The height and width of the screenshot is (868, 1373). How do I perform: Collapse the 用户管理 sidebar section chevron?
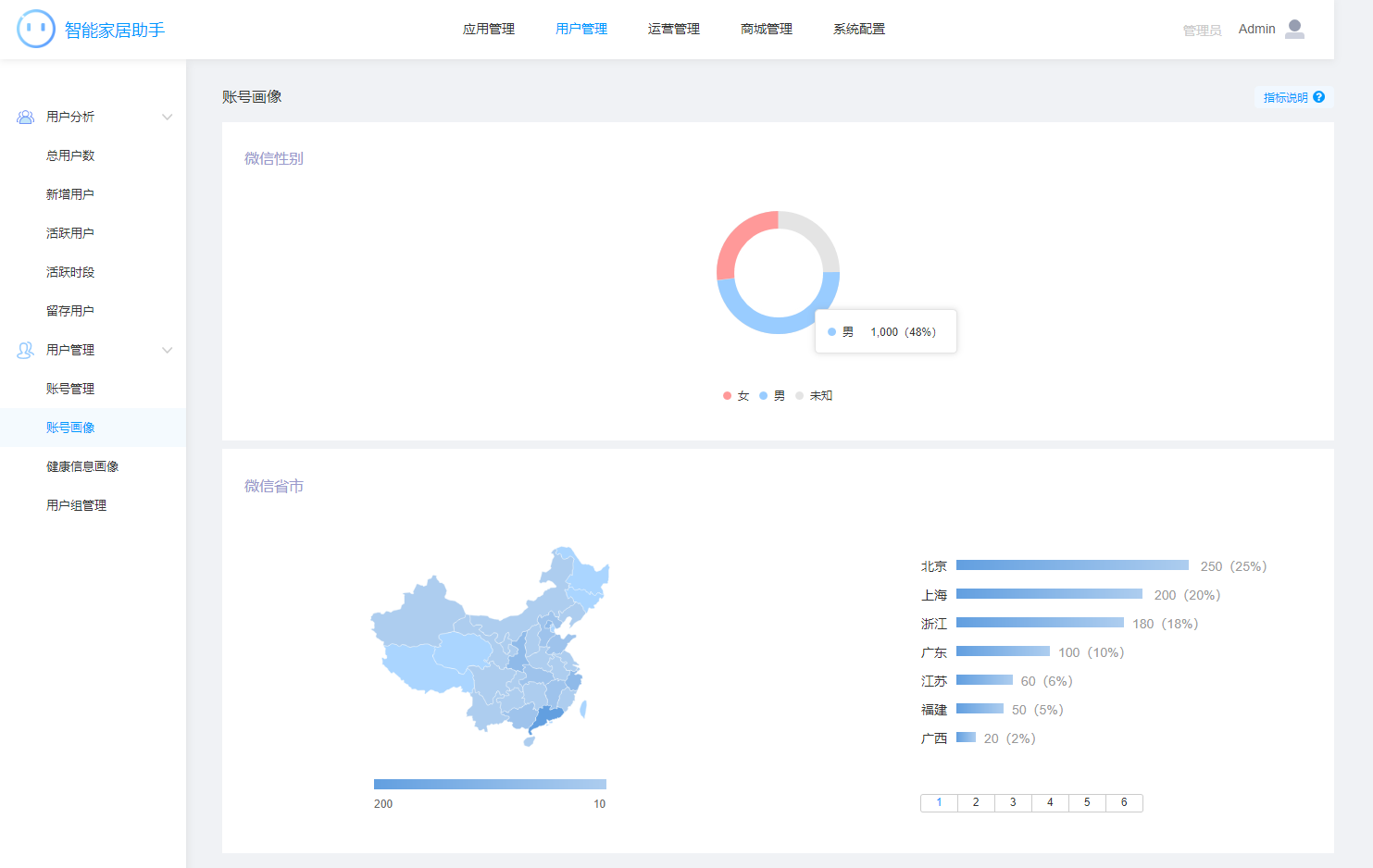(168, 351)
